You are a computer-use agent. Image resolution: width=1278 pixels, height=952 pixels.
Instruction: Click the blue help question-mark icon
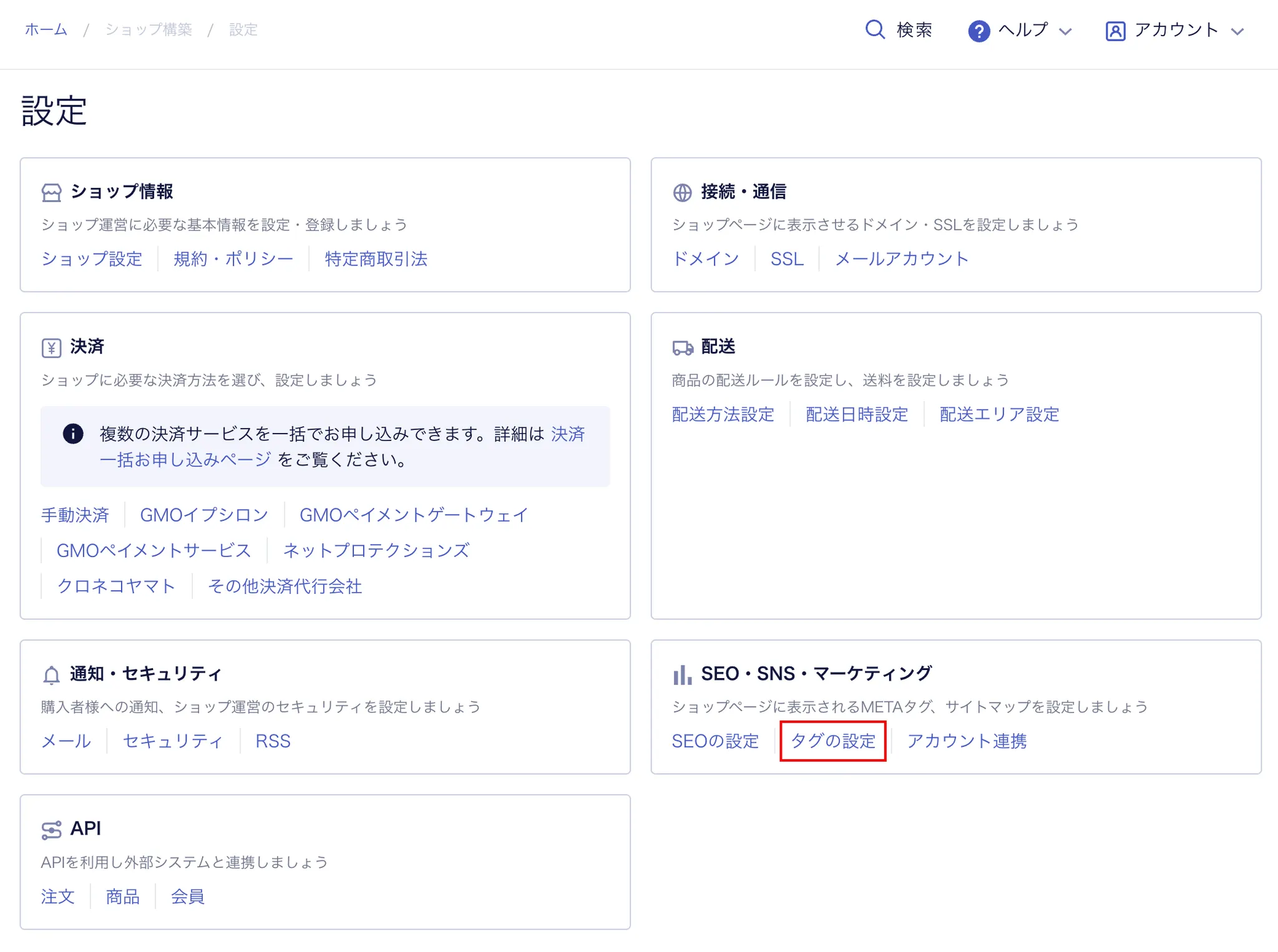coord(978,31)
